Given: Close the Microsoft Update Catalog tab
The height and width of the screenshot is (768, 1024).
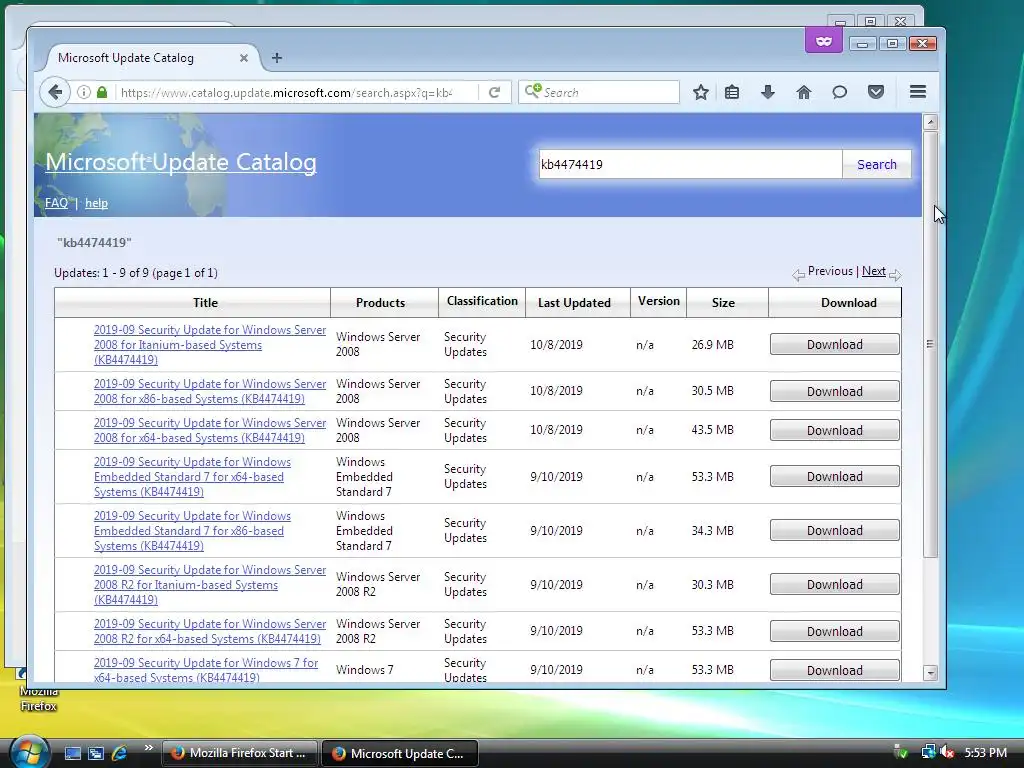Looking at the screenshot, I should point(244,58).
